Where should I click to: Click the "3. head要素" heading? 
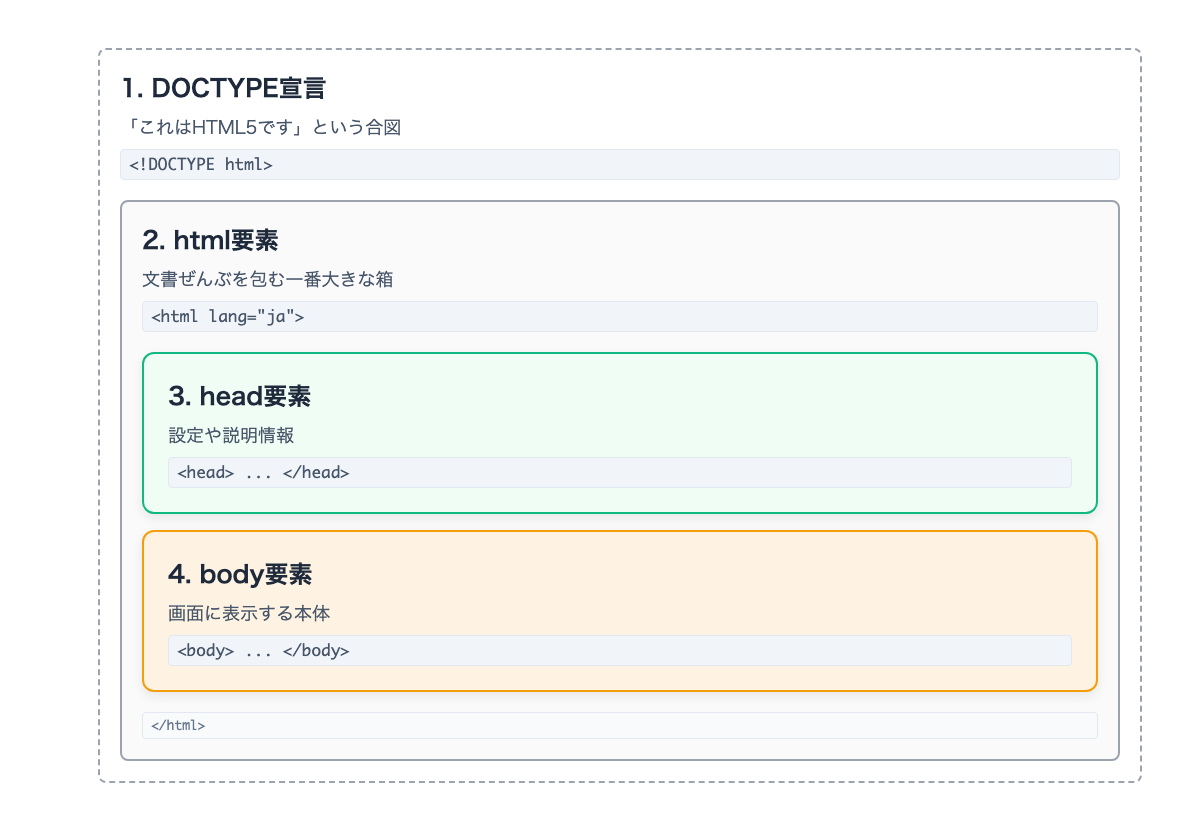pos(240,397)
